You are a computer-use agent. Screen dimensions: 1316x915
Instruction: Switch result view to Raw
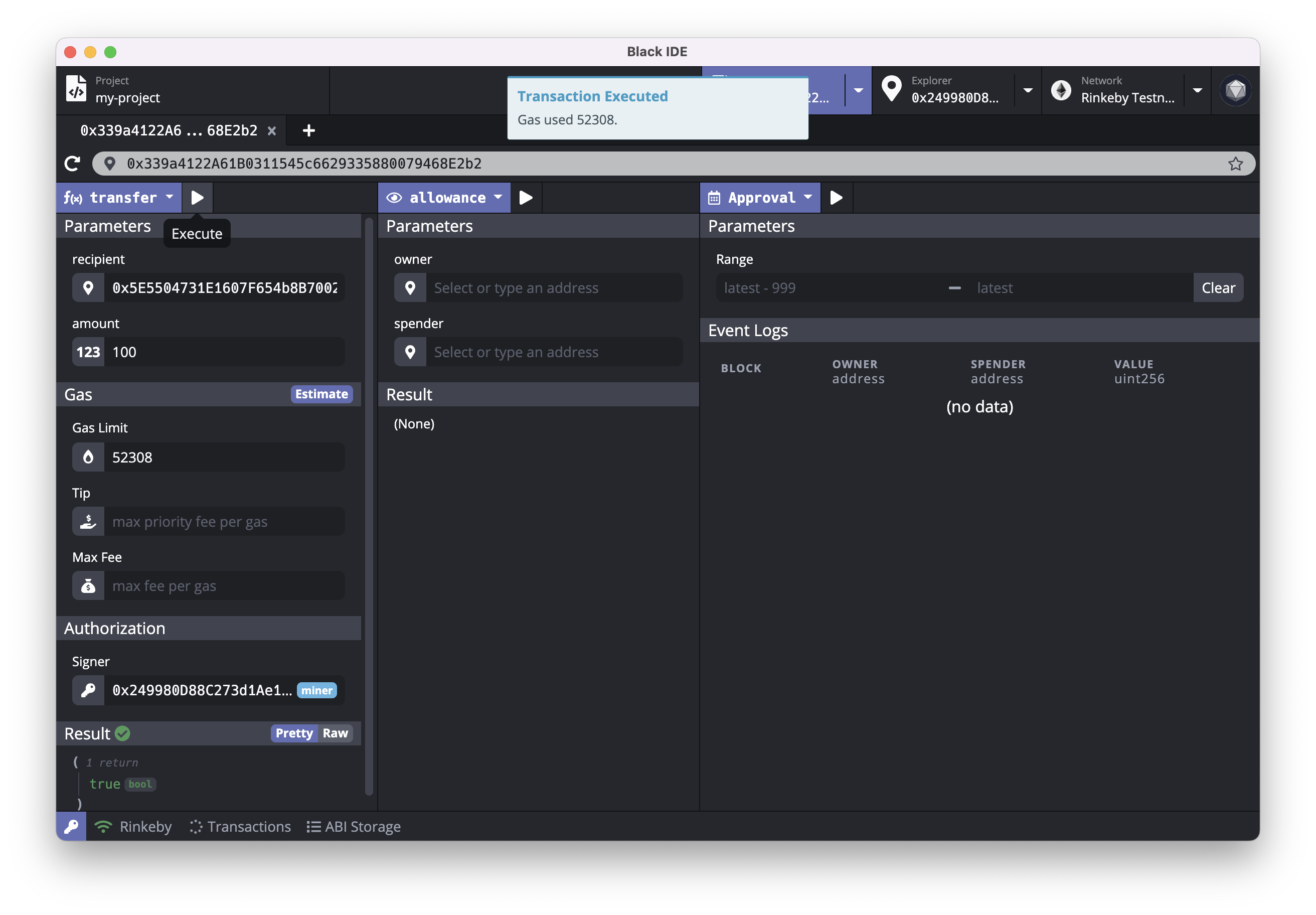(335, 733)
